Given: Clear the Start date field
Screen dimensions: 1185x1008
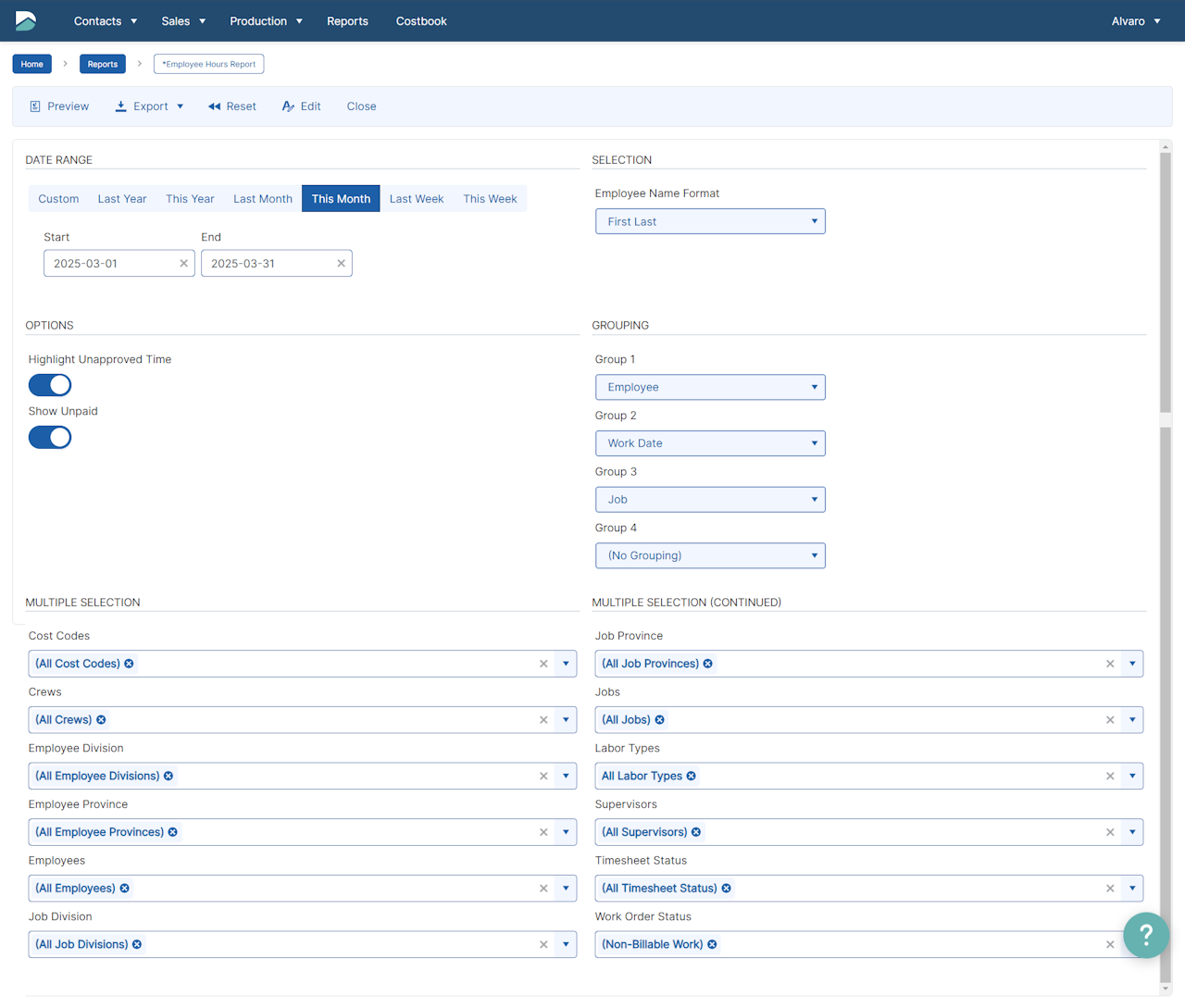Looking at the screenshot, I should [x=183, y=264].
